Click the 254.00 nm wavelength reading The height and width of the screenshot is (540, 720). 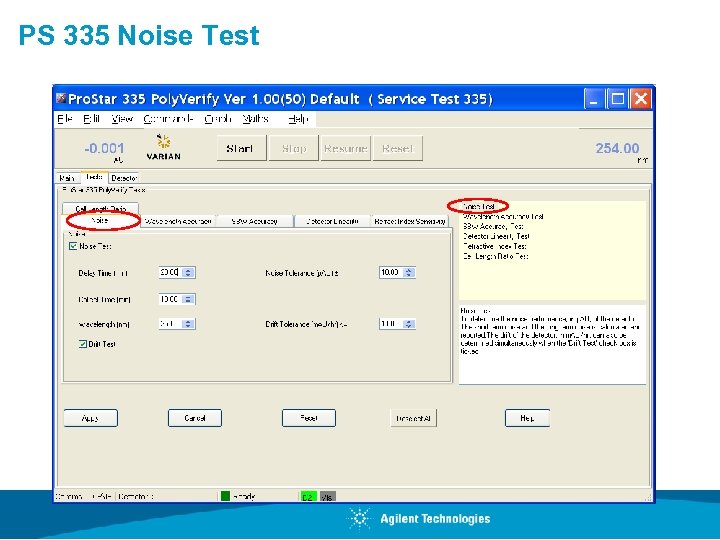(x=617, y=149)
